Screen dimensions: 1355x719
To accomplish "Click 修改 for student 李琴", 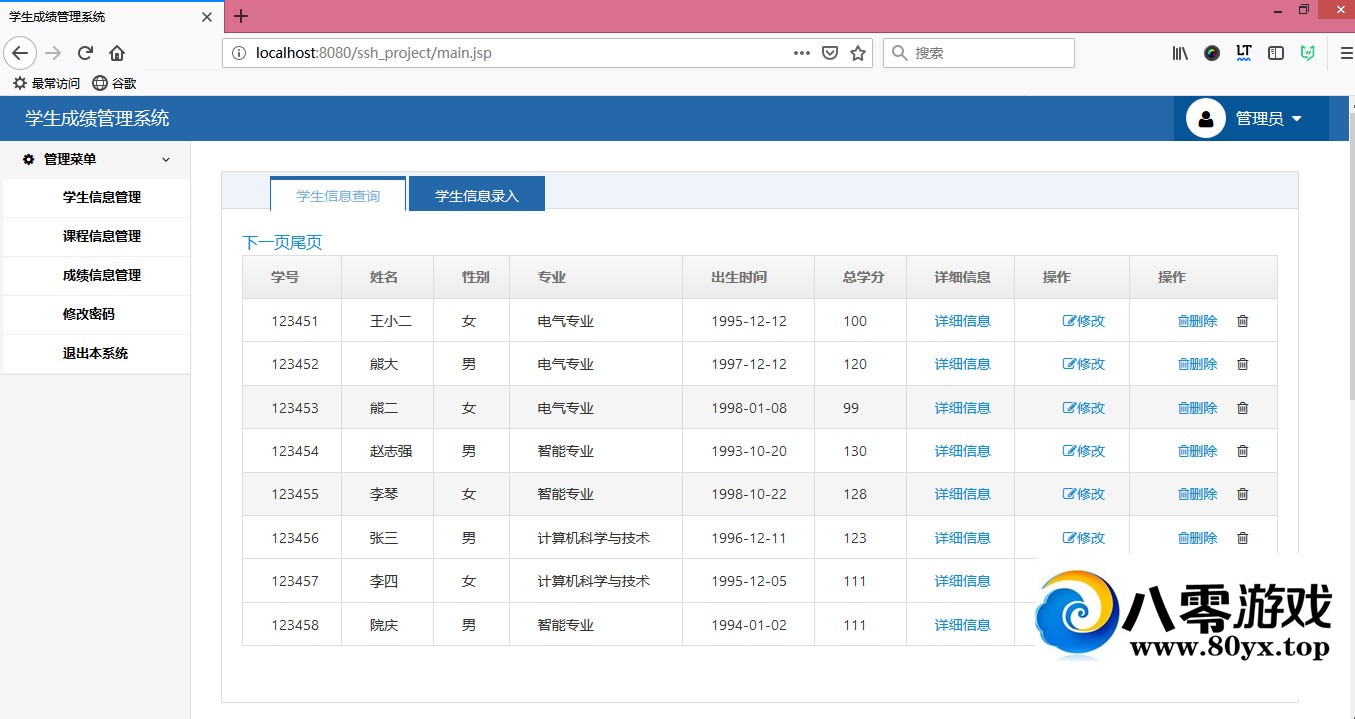I will (x=1084, y=494).
